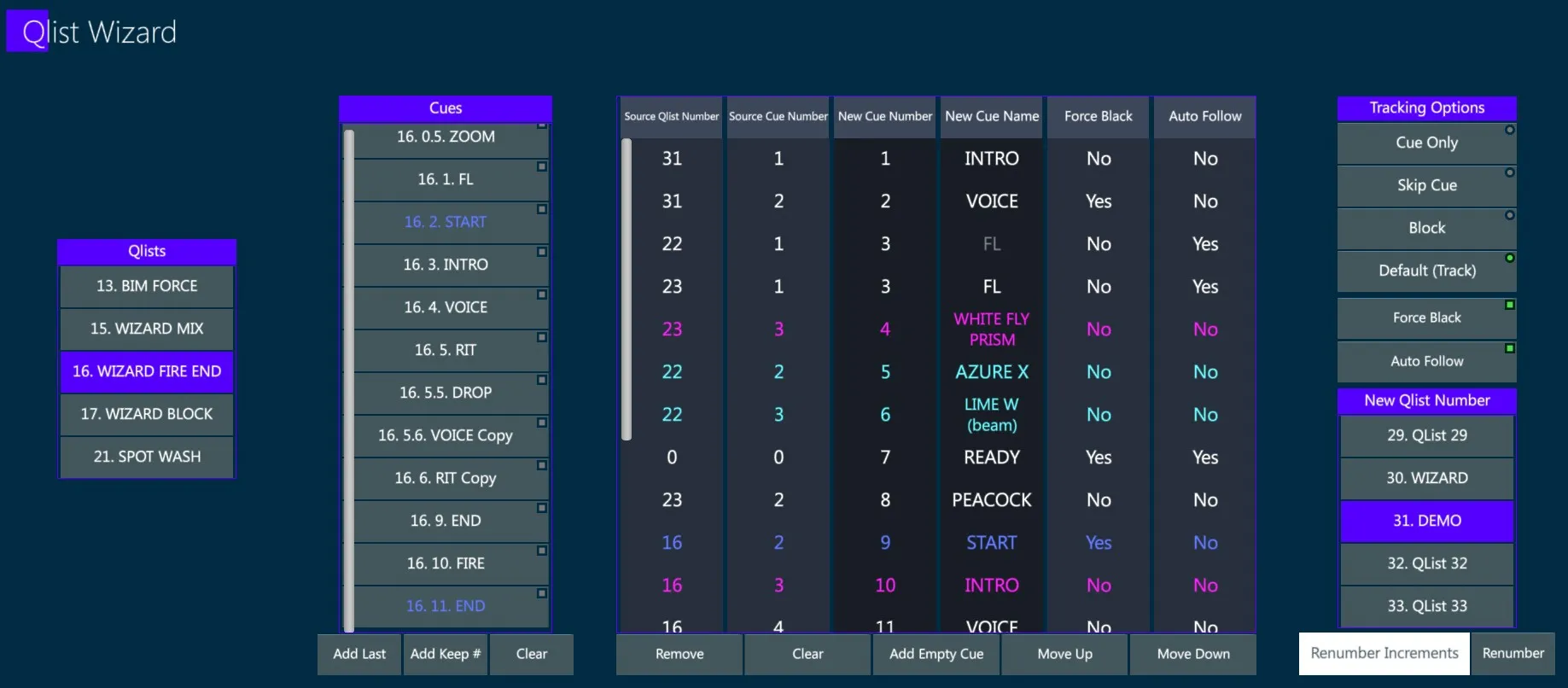1568x688 pixels.
Task: Select 33. QList 33 as new qlist
Action: [1427, 607]
